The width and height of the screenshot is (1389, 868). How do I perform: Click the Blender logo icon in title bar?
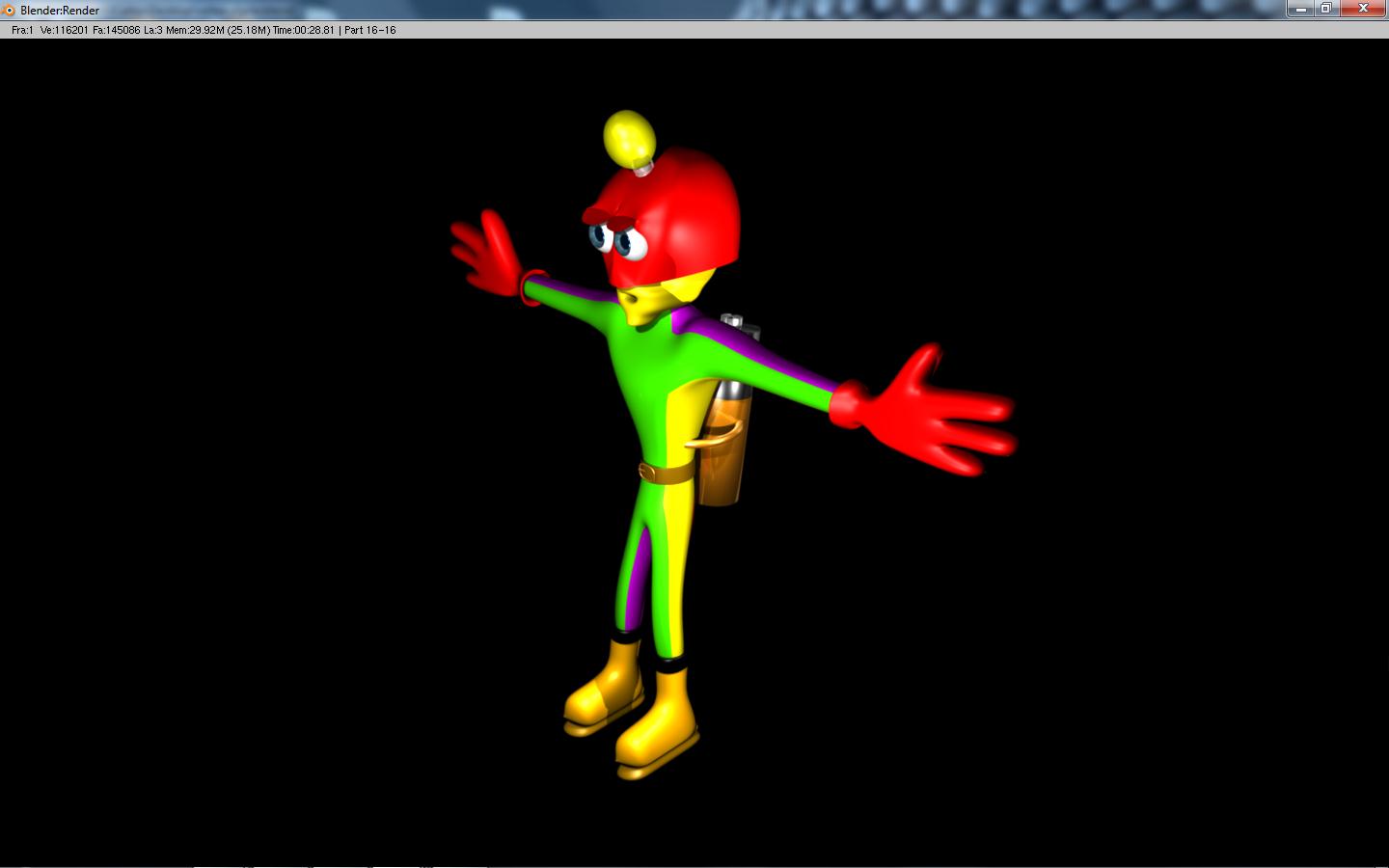point(10,11)
